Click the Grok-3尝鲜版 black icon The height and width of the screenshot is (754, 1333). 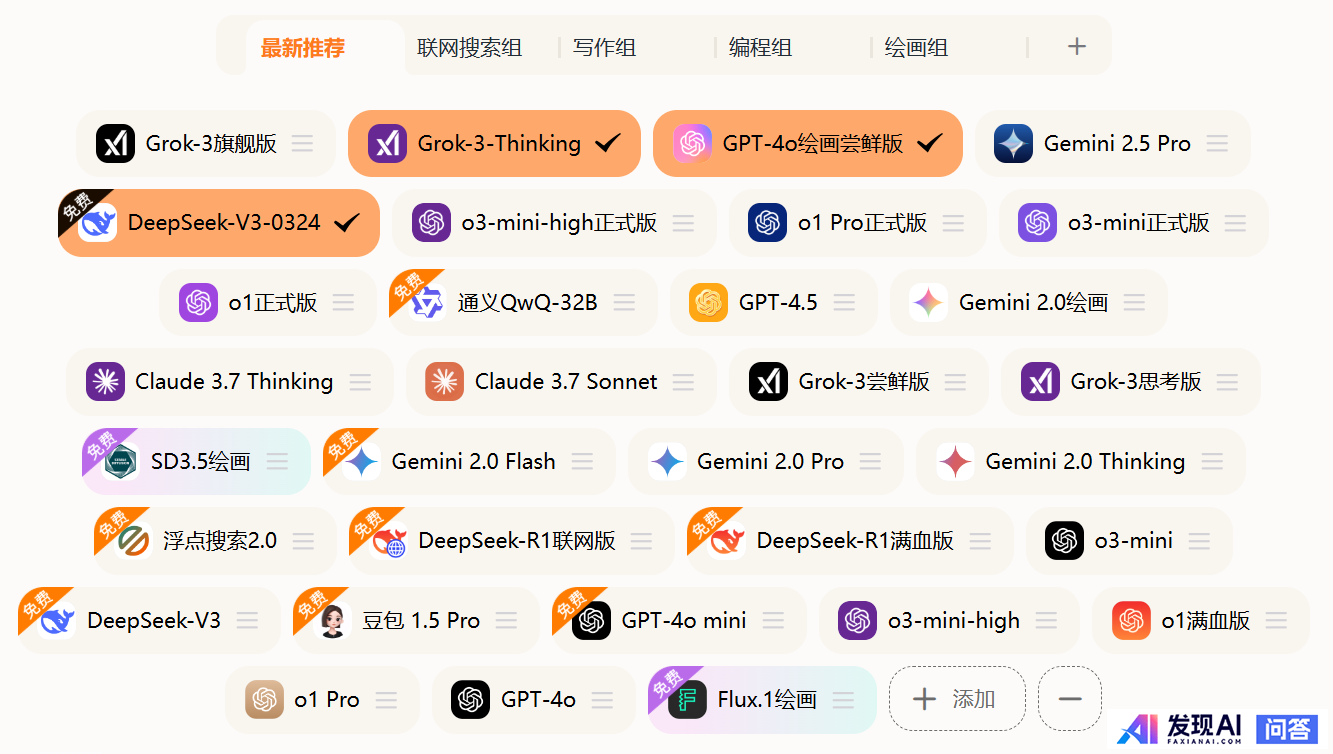(x=768, y=382)
